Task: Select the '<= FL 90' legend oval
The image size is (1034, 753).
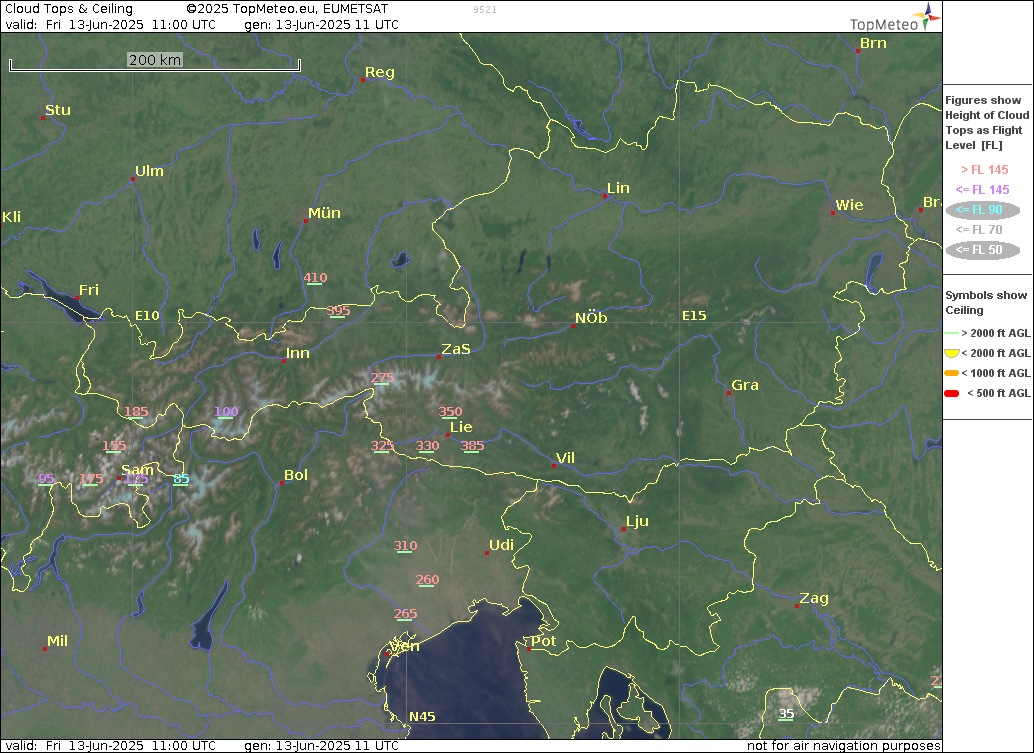Action: coord(983,210)
